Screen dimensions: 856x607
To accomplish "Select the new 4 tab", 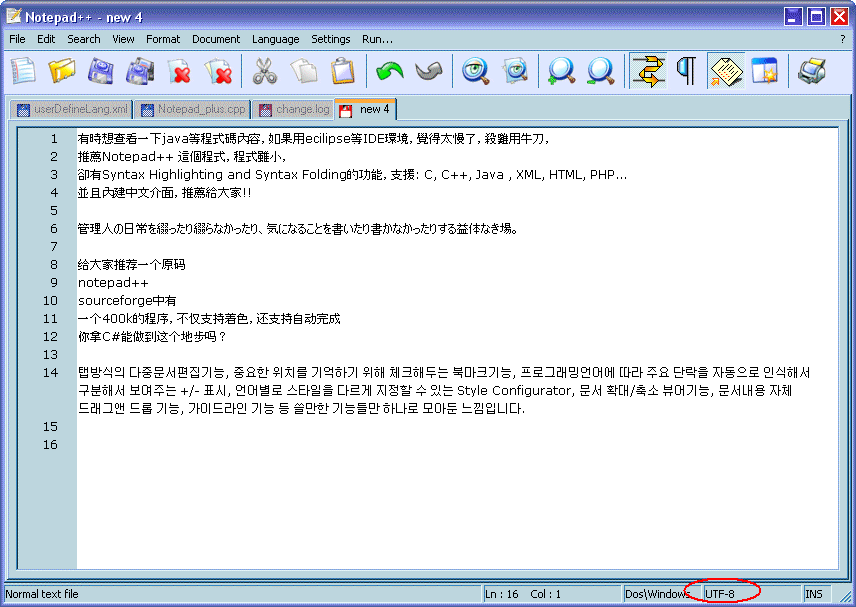I will [x=366, y=109].
